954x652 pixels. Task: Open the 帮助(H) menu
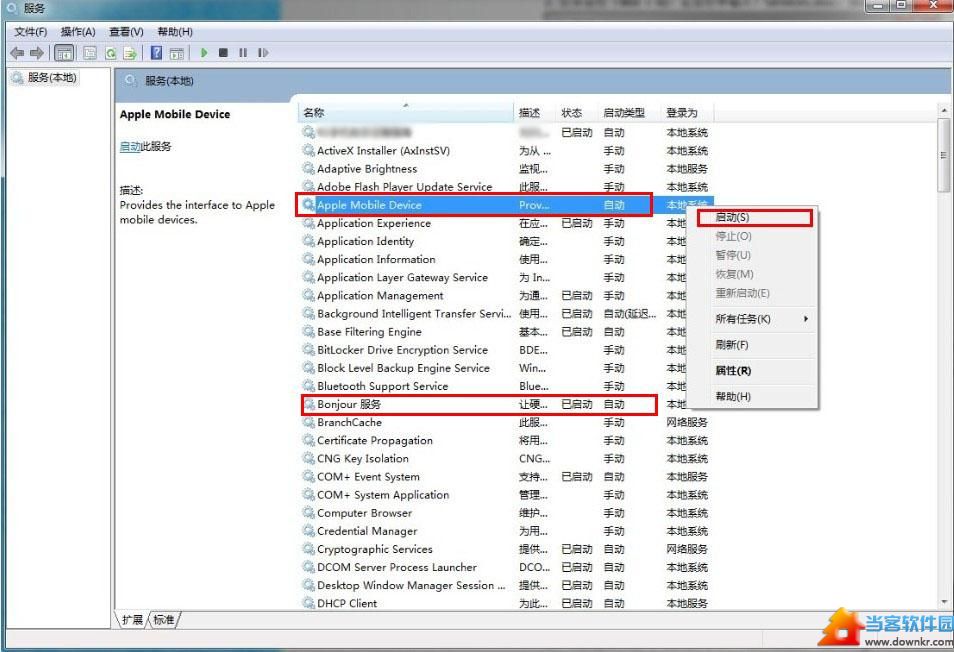pyautogui.click(x=175, y=32)
